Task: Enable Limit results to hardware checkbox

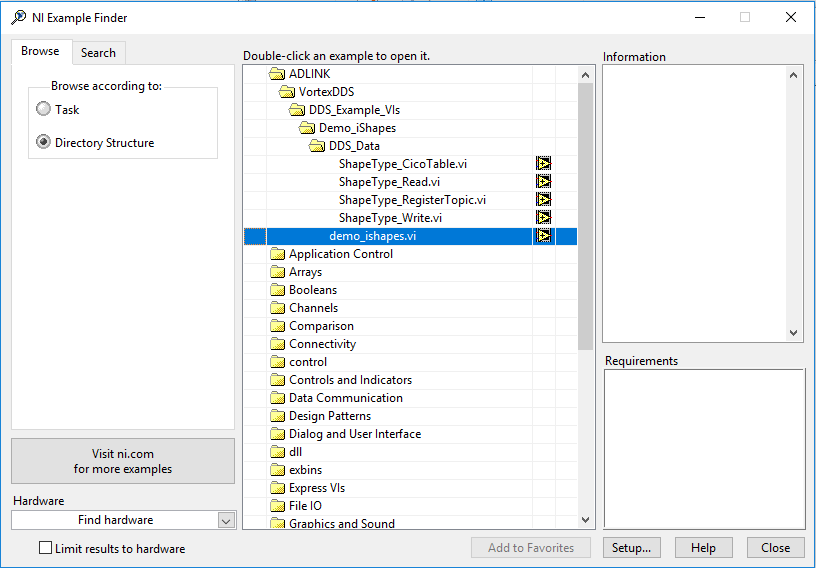Action: click(46, 548)
